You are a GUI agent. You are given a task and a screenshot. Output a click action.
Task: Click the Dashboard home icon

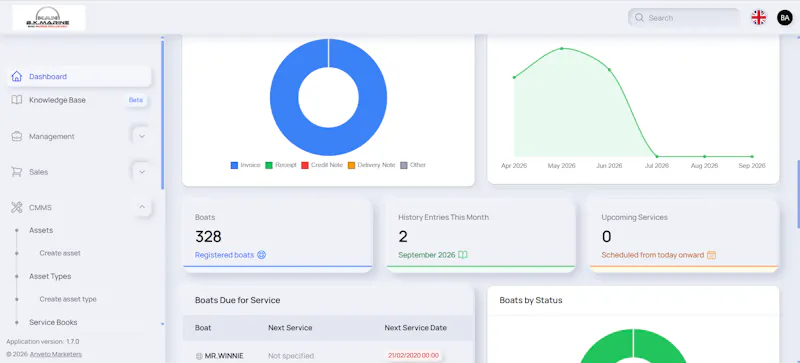(x=17, y=76)
